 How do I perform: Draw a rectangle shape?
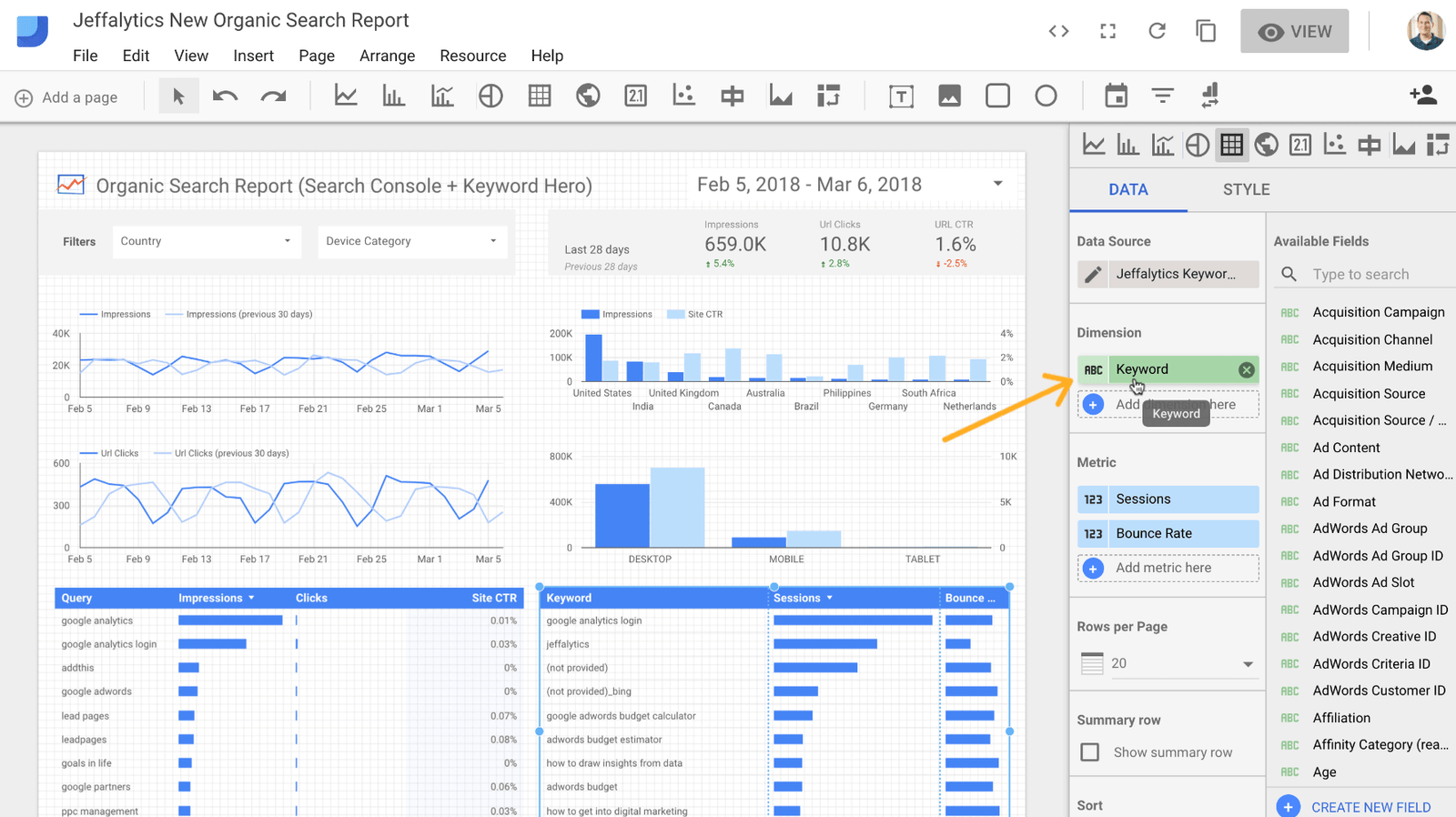pos(997,96)
